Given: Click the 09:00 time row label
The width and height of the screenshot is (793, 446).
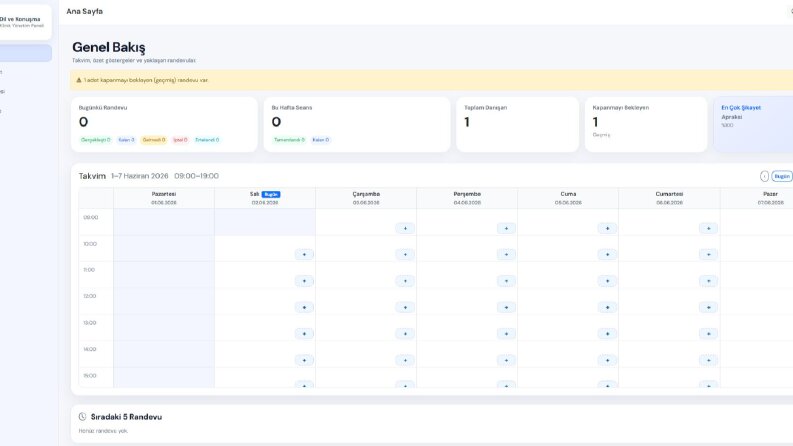Looking at the screenshot, I should pos(91,217).
